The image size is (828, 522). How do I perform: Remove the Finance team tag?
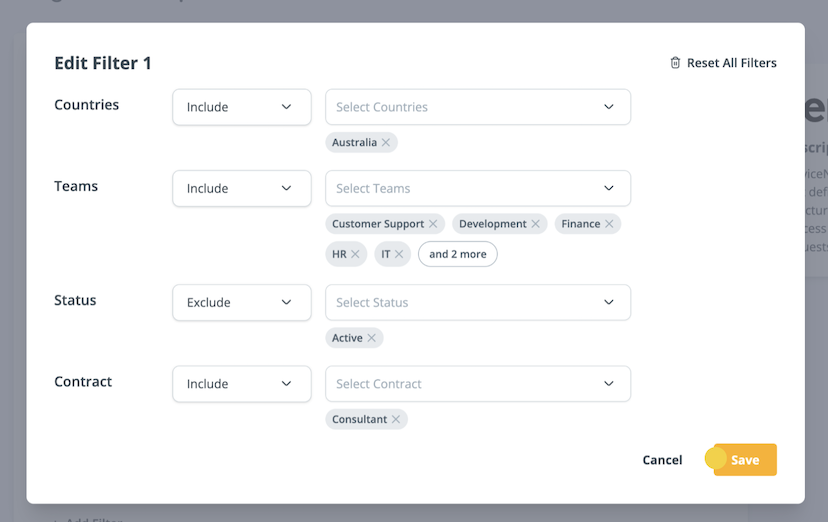click(609, 224)
